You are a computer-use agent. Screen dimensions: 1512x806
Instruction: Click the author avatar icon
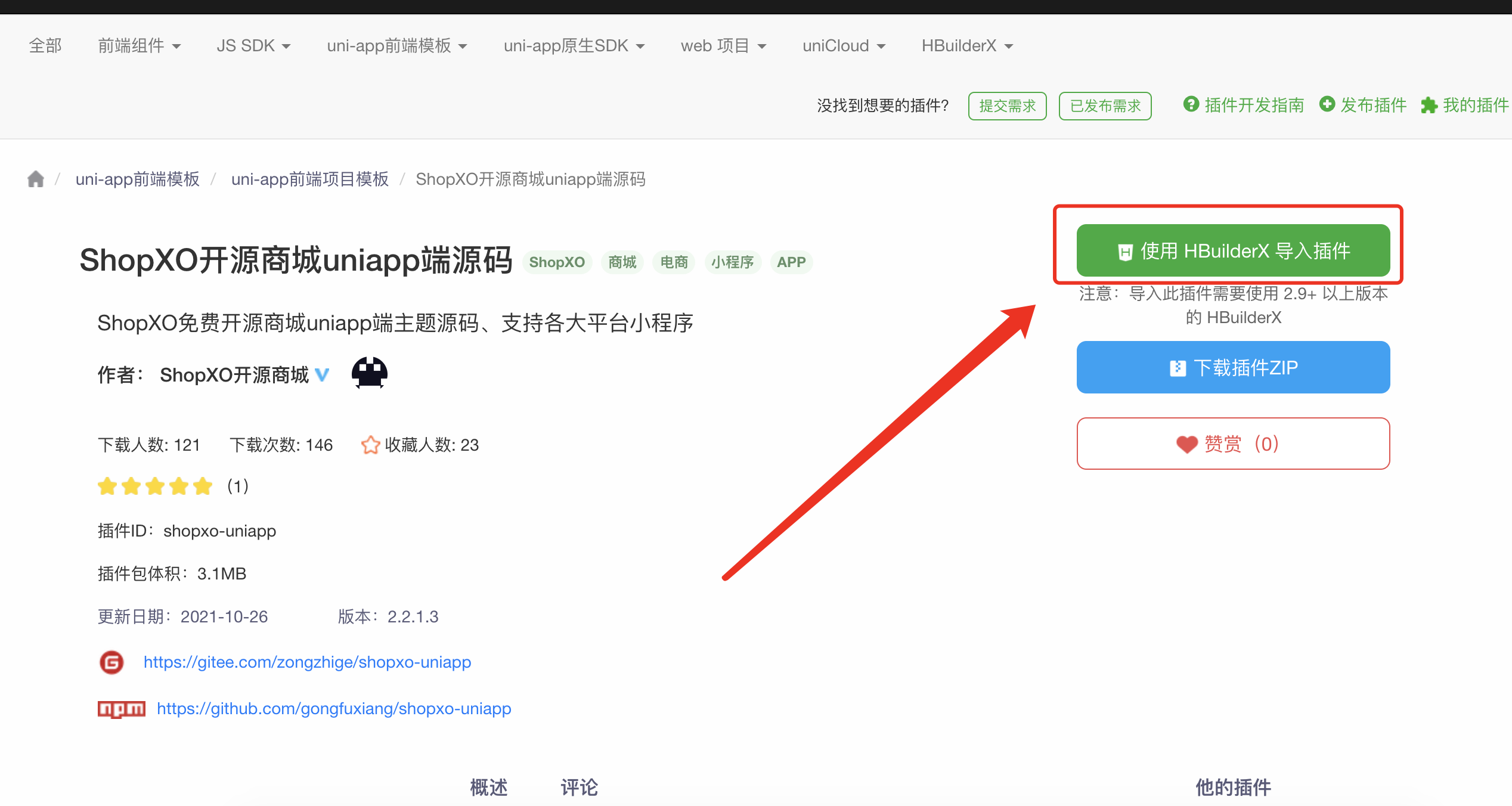(369, 373)
